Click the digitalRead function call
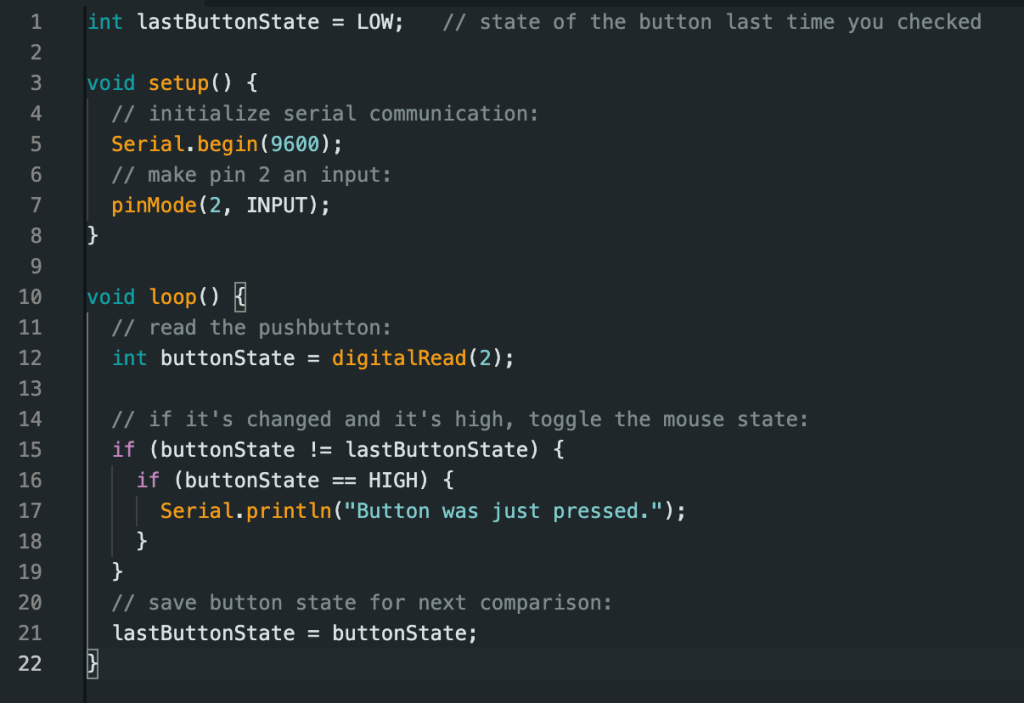Screen dimensions: 1024x703 (399, 358)
